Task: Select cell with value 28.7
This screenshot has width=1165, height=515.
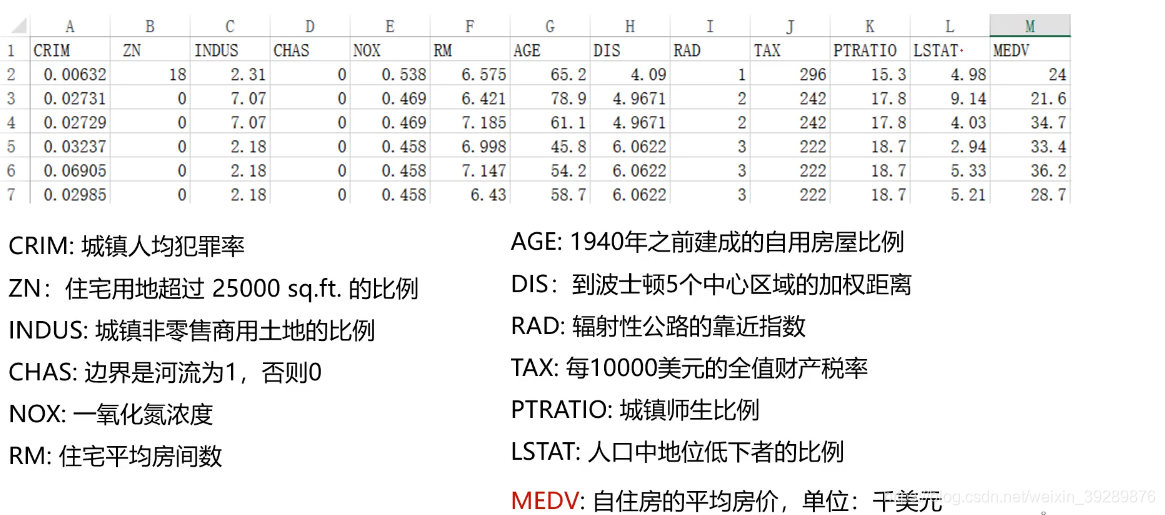Action: pos(1030,195)
